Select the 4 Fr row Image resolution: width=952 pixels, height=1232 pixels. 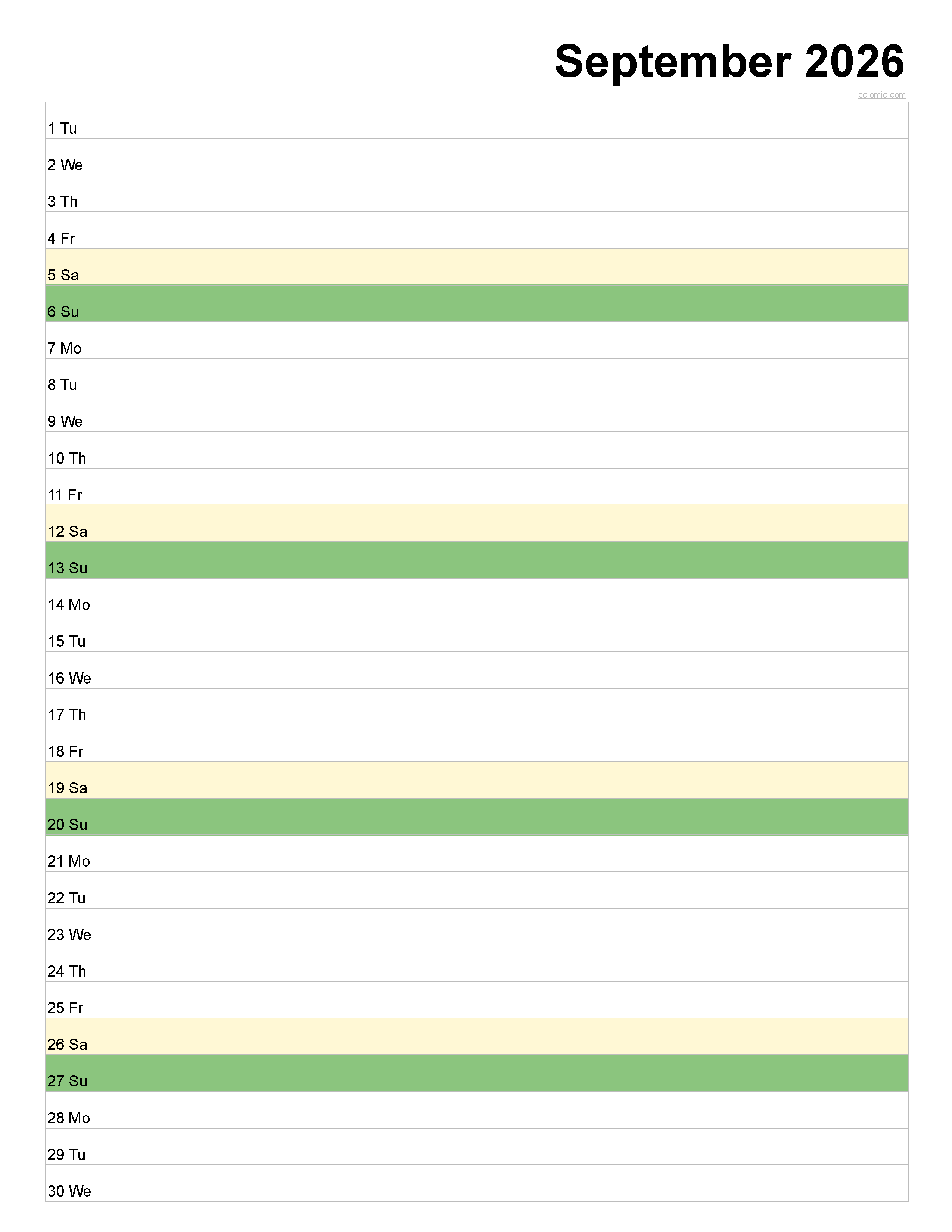[477, 230]
